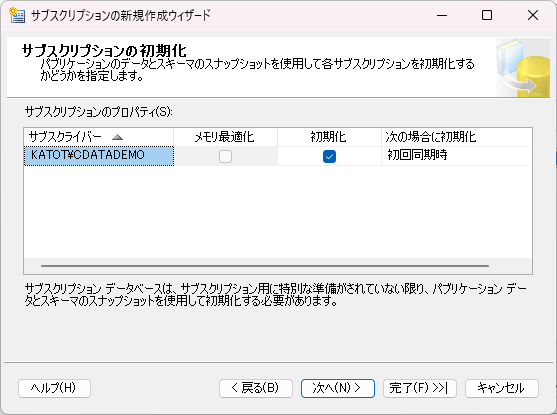Image resolution: width=557 pixels, height=415 pixels.
Task: Click the 次の場合に初期化 column header
Action: (x=456, y=137)
